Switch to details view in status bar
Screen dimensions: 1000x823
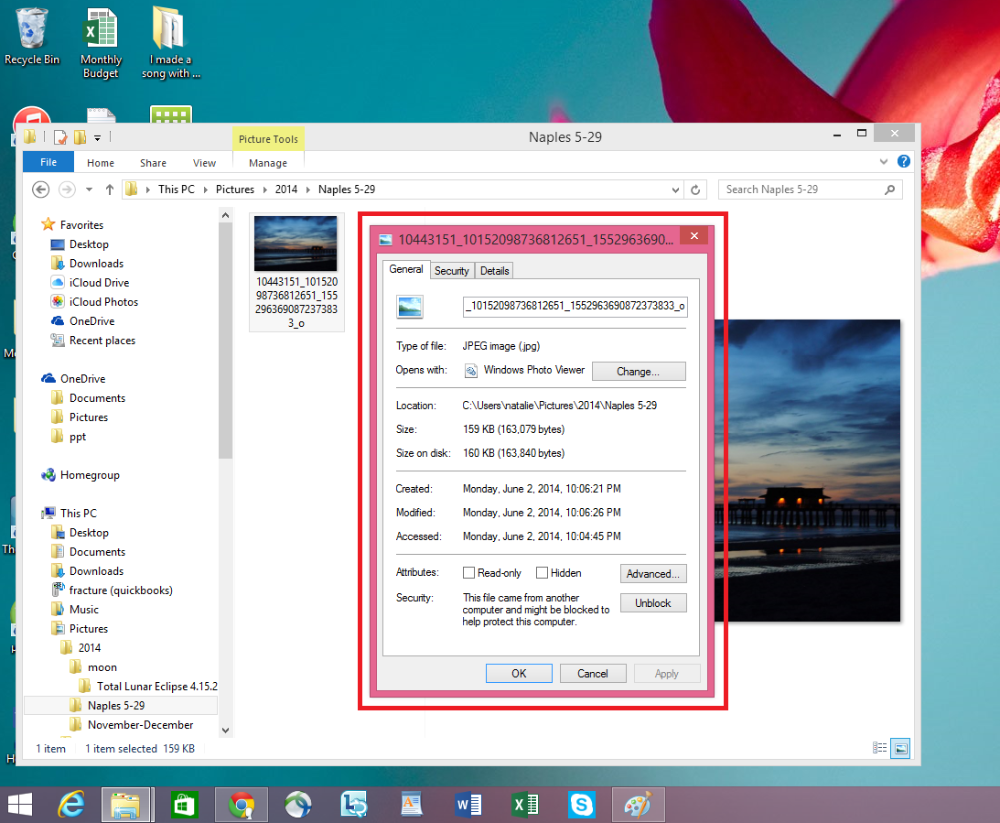point(879,748)
